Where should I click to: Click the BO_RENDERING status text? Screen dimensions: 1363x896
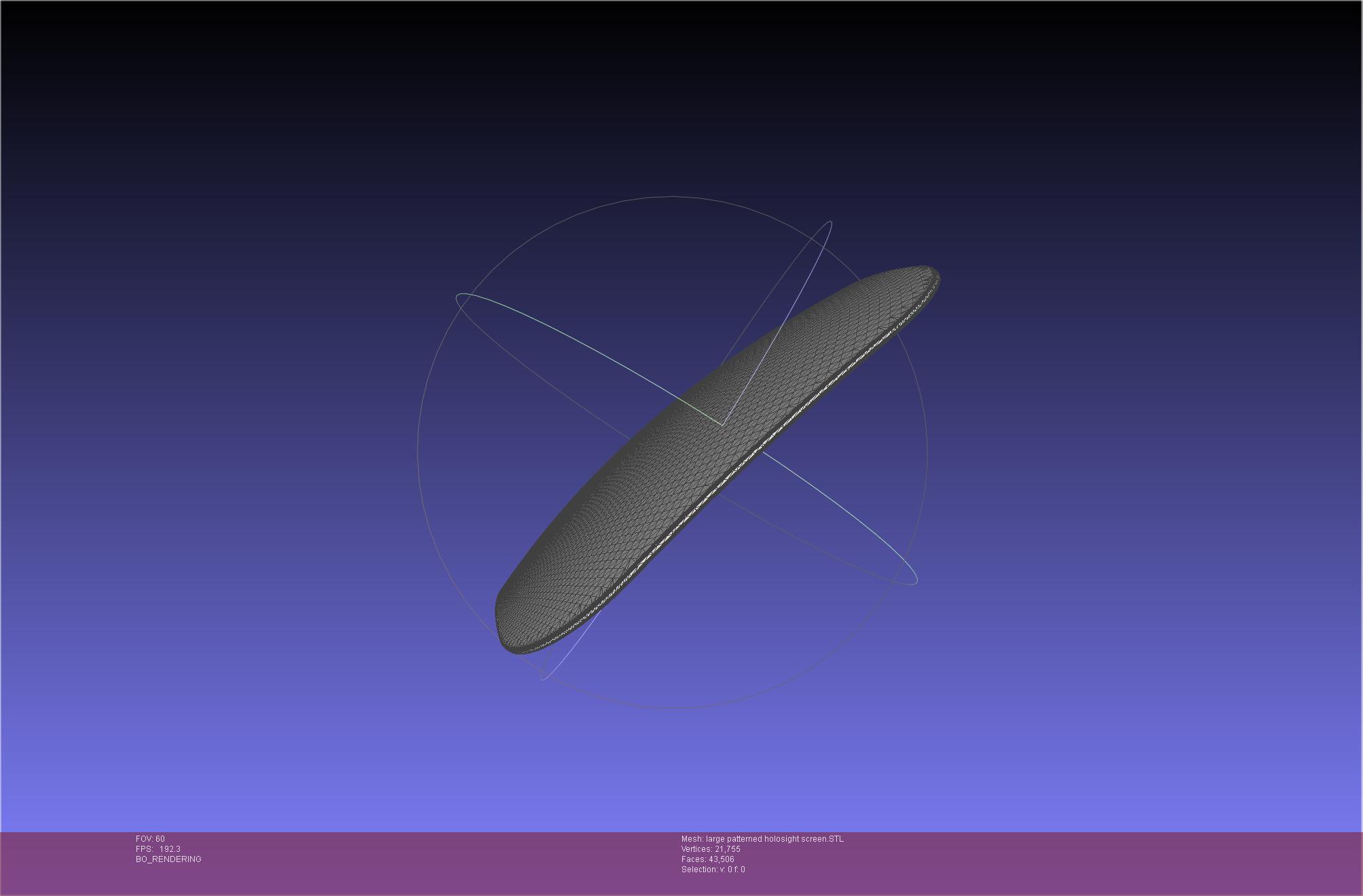168,859
